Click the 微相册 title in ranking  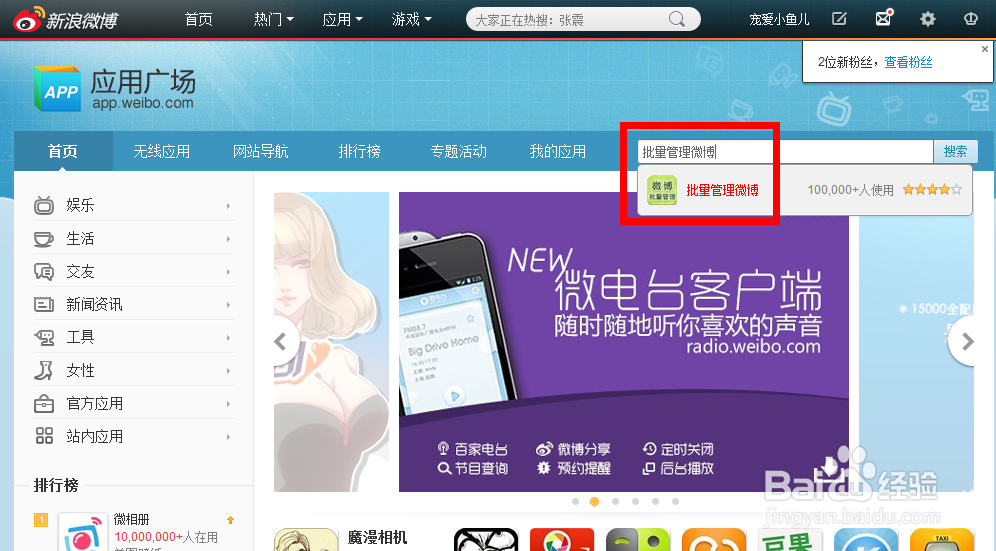tap(131, 519)
